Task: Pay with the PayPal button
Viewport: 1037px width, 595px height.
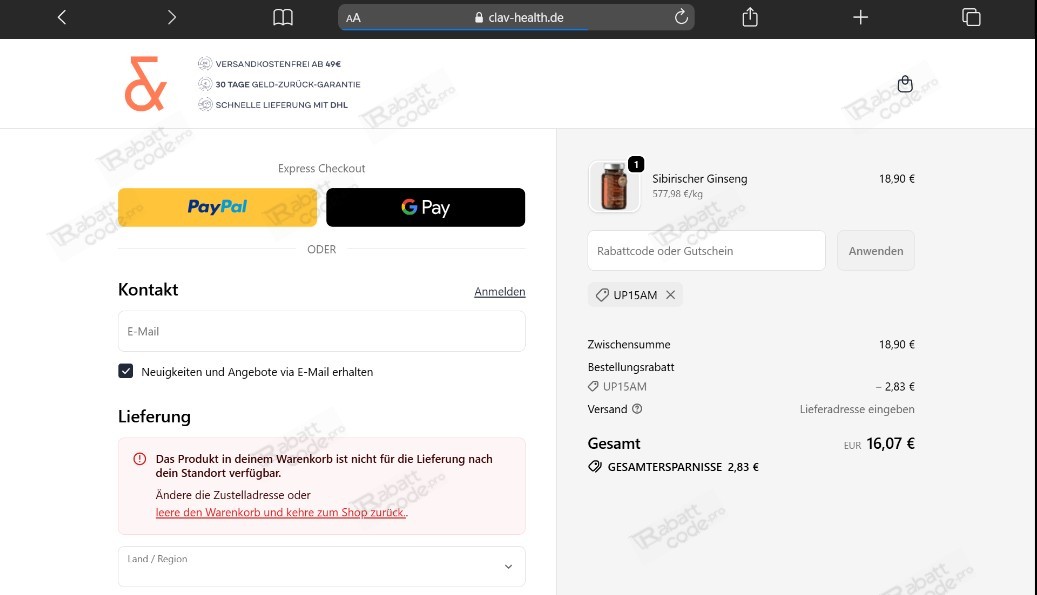Action: pyautogui.click(x=217, y=207)
